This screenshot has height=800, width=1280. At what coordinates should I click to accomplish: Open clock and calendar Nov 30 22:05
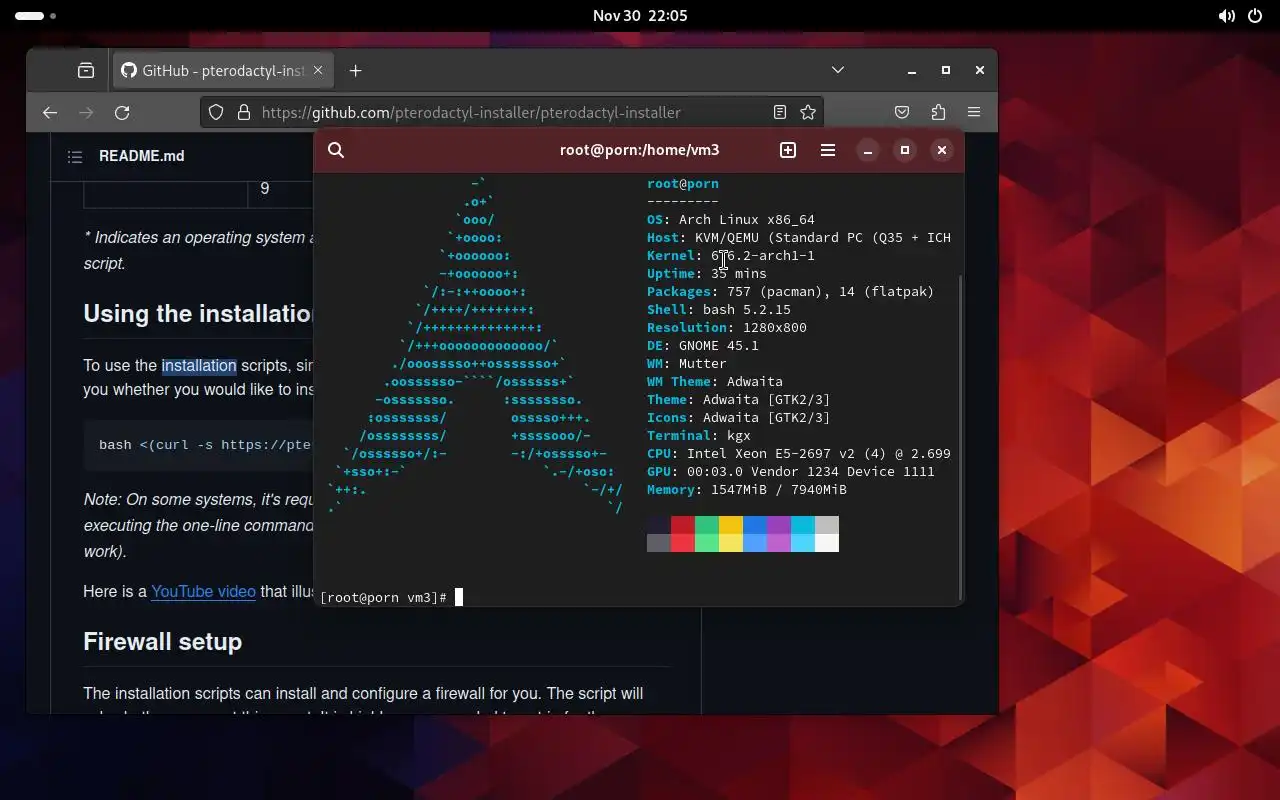click(x=640, y=16)
